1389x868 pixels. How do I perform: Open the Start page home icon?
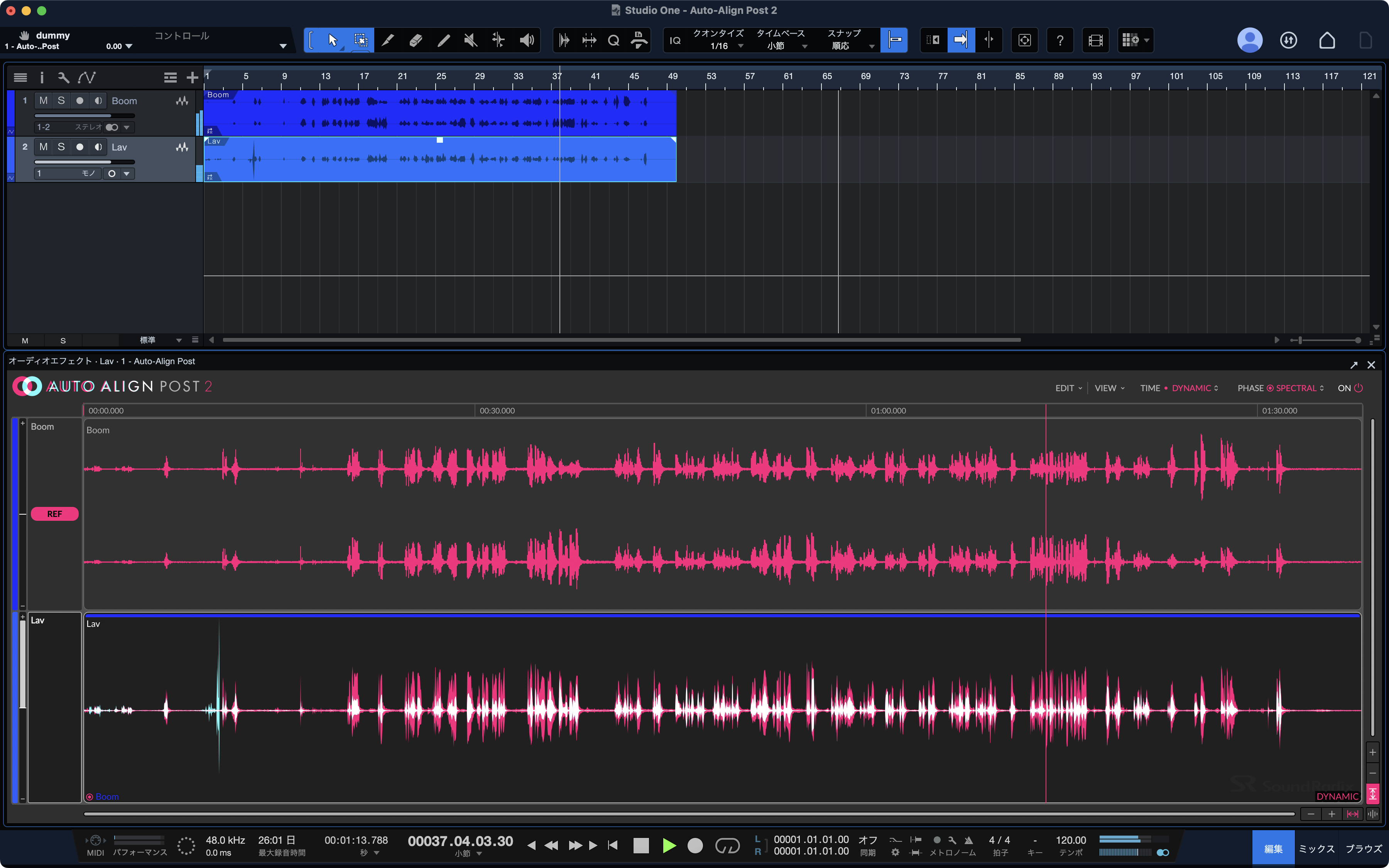click(x=1327, y=40)
